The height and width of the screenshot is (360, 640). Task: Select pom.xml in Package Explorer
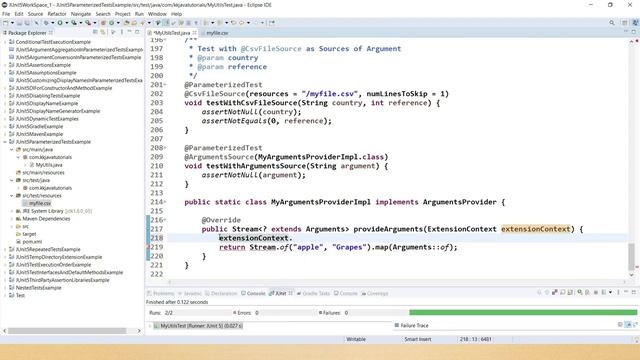pyautogui.click(x=32, y=242)
